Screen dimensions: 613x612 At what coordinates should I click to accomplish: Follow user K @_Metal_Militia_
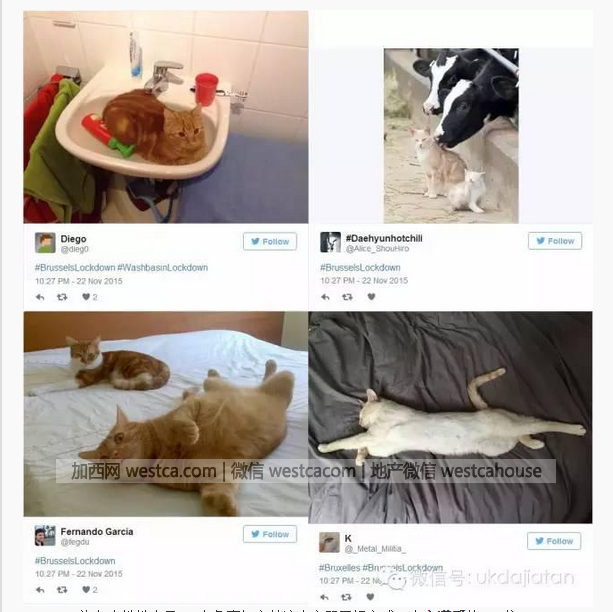[554, 541]
